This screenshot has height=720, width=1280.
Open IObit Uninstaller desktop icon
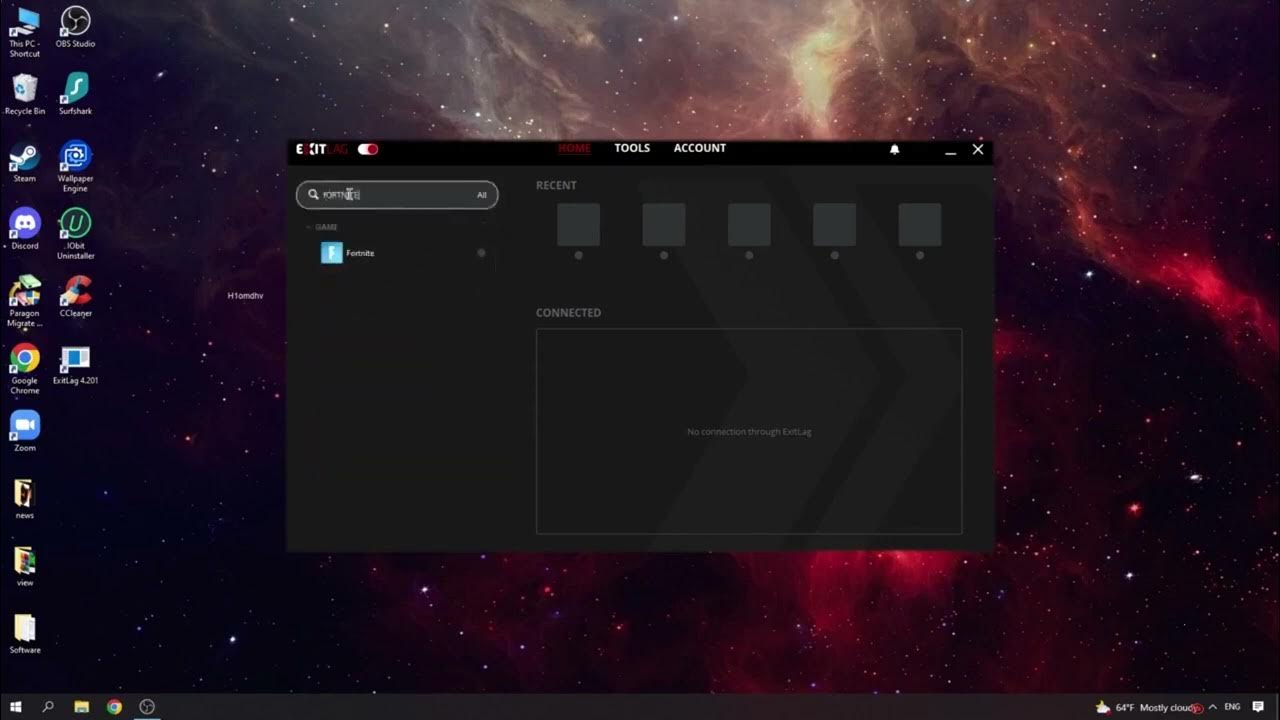tap(75, 234)
